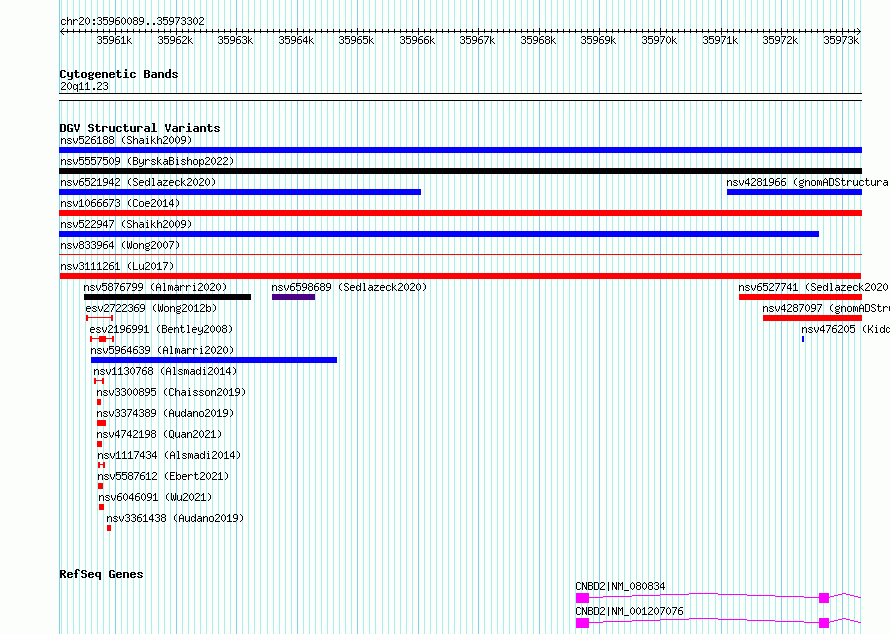
Task: Click the black nsv5557509 variant bar
Action: [460, 171]
